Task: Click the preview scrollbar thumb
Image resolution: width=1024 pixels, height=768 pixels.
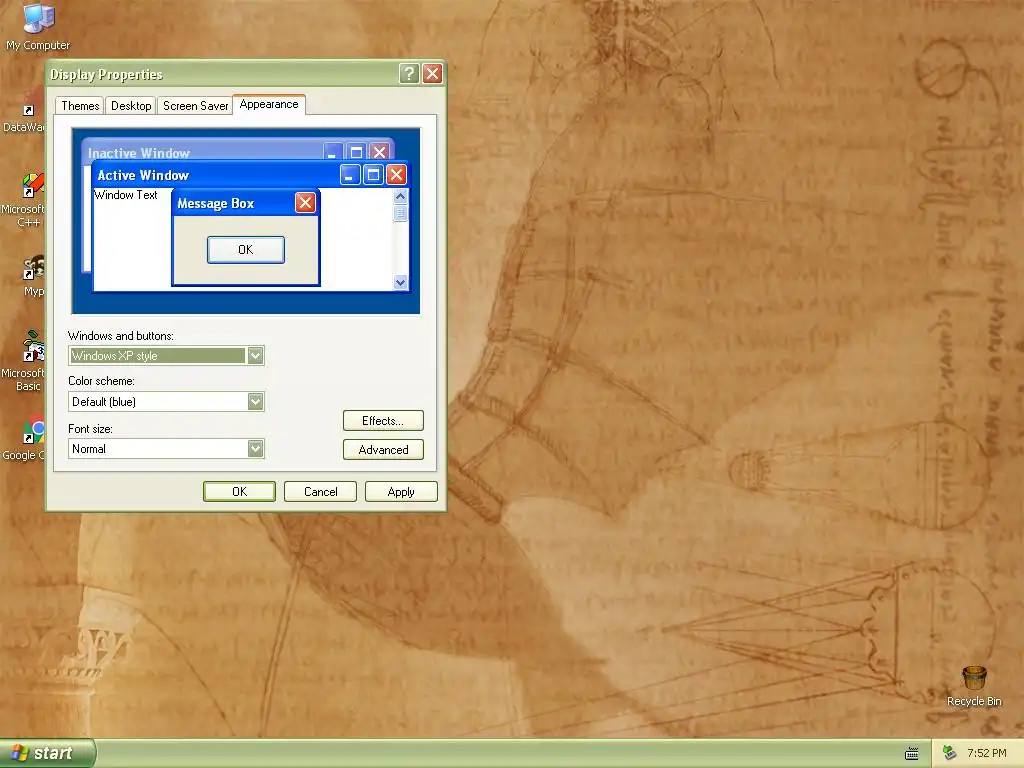Action: [x=400, y=213]
